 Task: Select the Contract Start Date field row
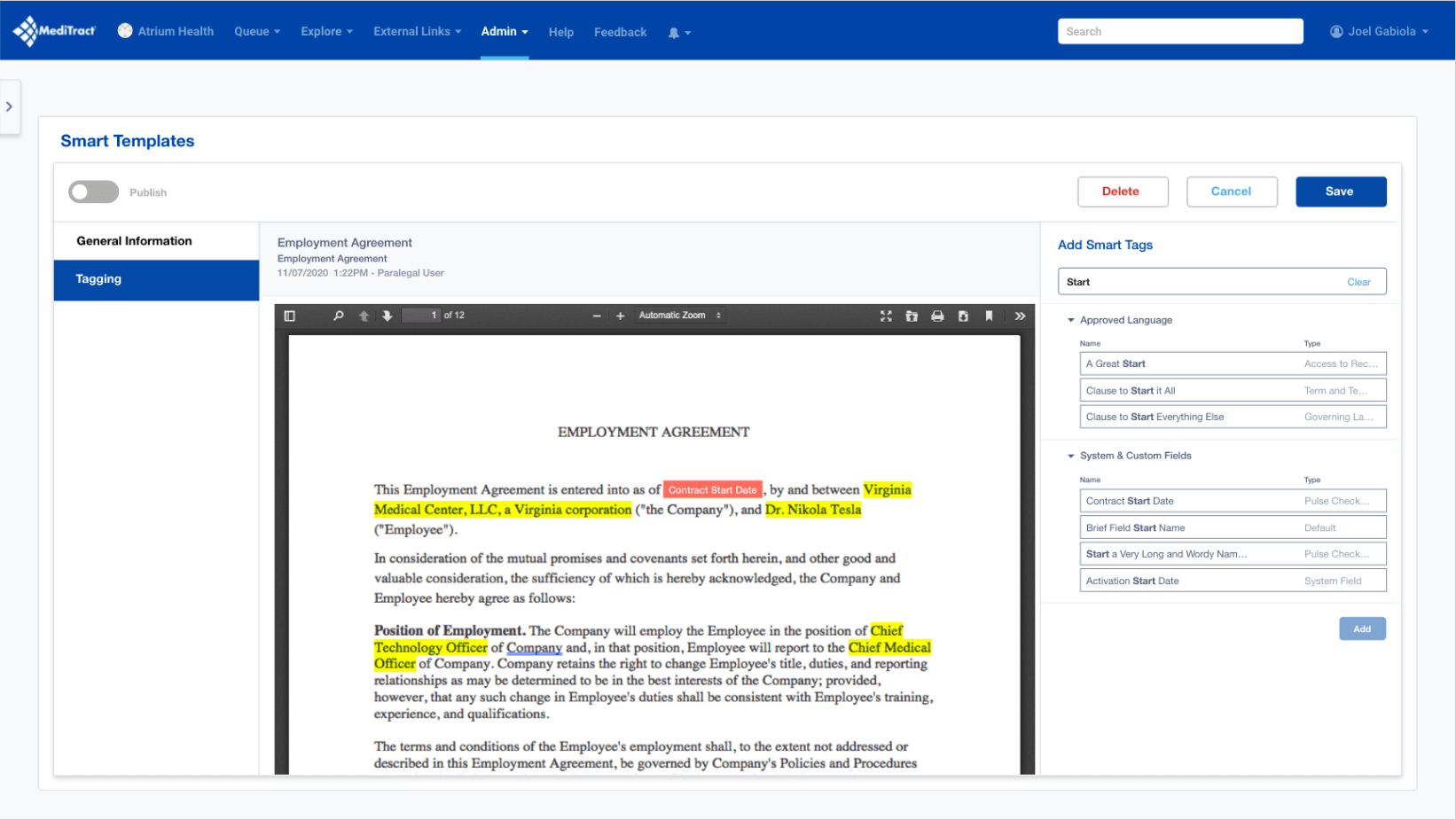(x=1233, y=501)
